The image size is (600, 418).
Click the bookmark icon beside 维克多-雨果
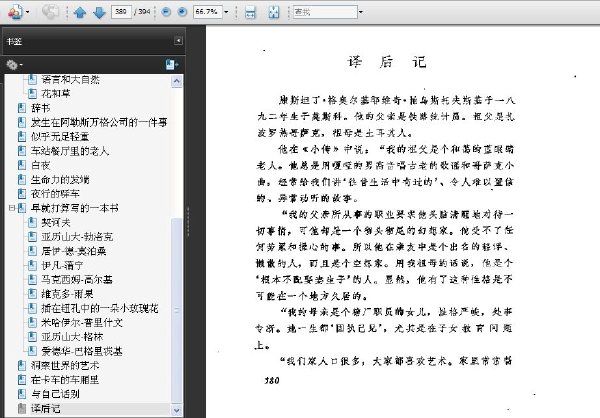coord(33,294)
